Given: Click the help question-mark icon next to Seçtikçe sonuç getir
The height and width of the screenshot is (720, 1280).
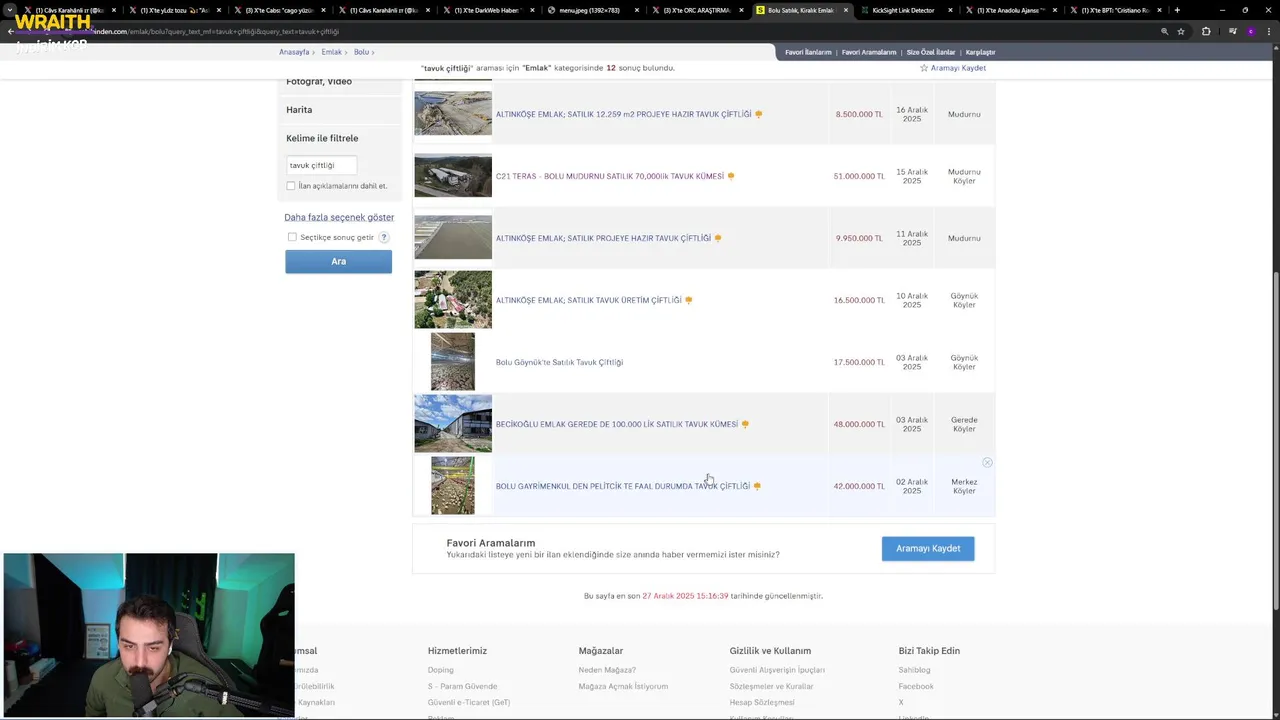Looking at the screenshot, I should (x=384, y=237).
